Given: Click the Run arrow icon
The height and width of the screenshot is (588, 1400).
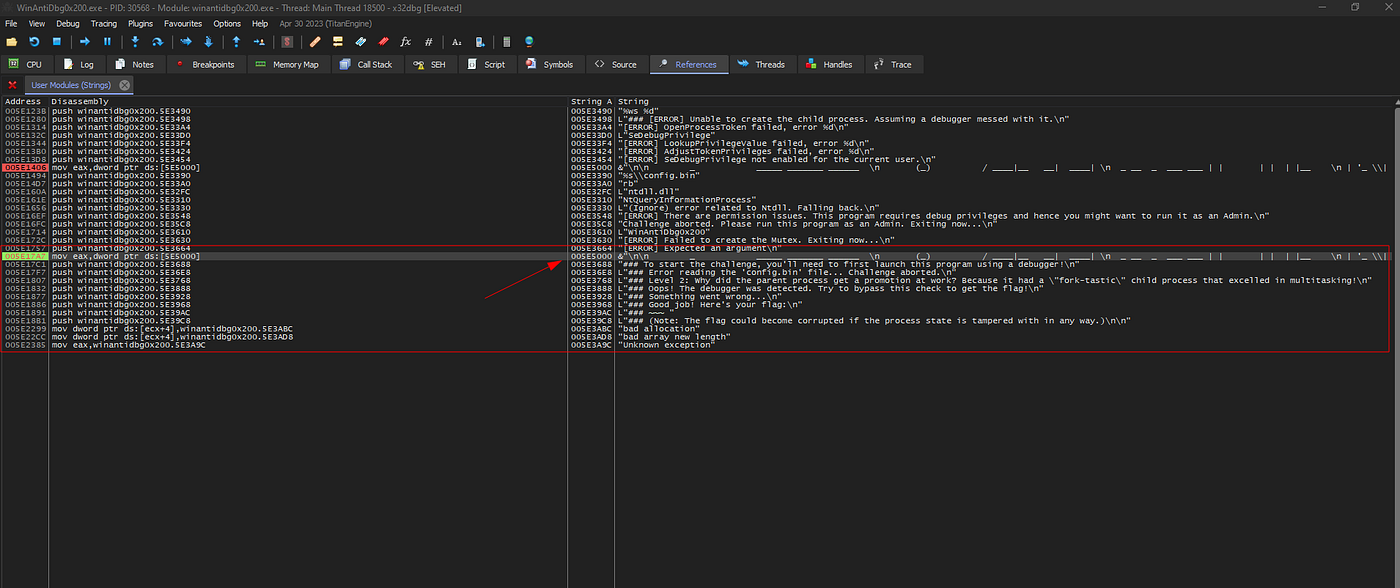Looking at the screenshot, I should coord(85,42).
